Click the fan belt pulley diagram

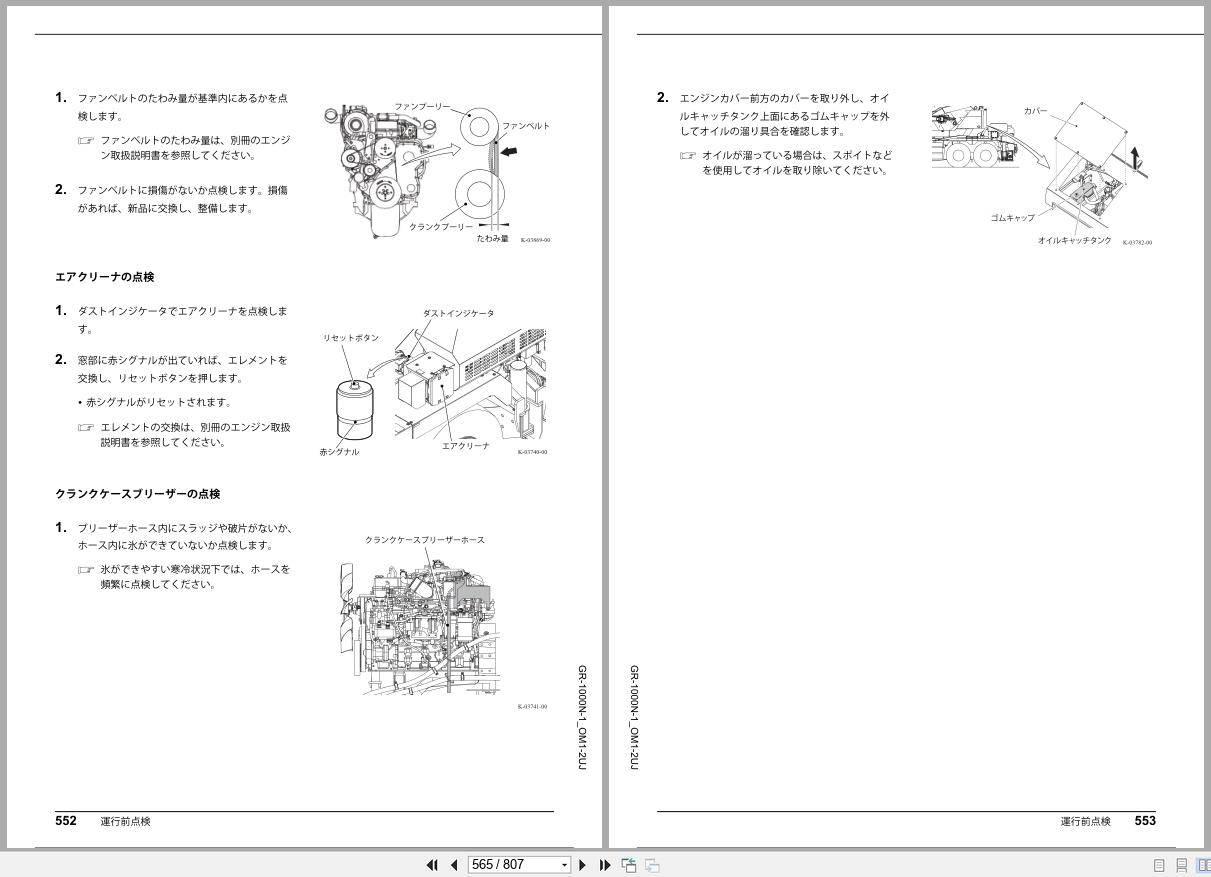click(437, 172)
